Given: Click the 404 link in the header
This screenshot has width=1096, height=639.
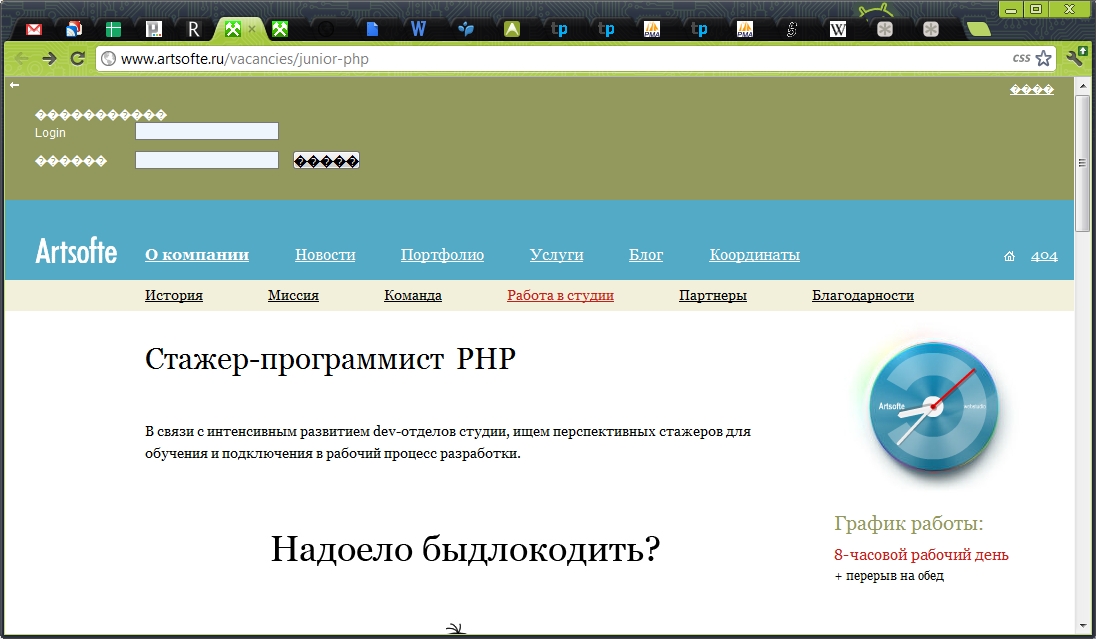Looking at the screenshot, I should [1044, 256].
